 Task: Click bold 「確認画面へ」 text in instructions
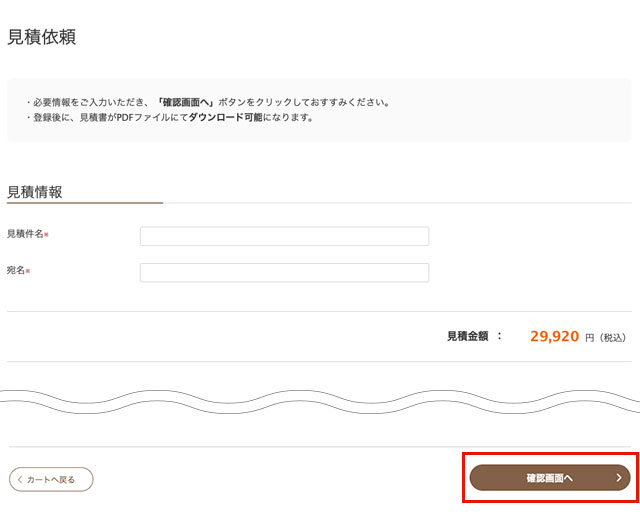click(186, 102)
